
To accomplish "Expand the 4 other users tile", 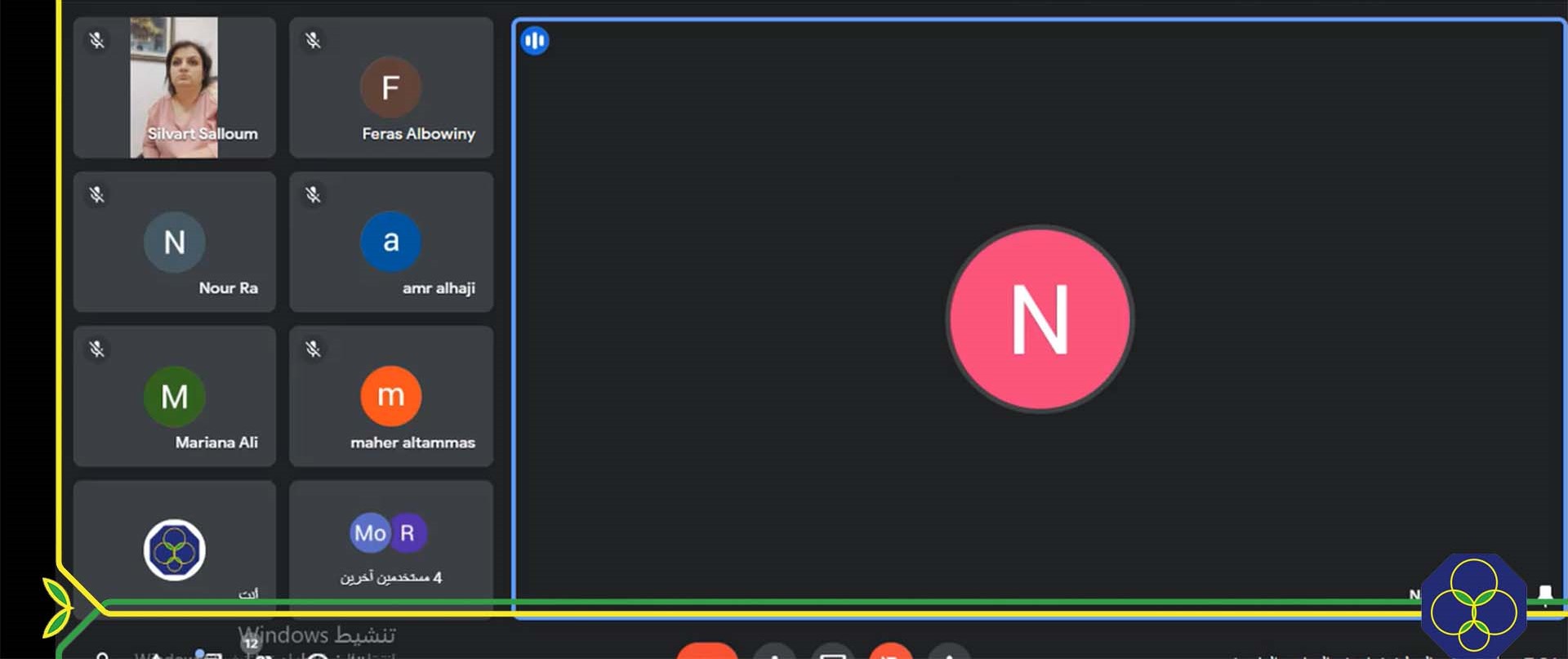I will [x=390, y=543].
